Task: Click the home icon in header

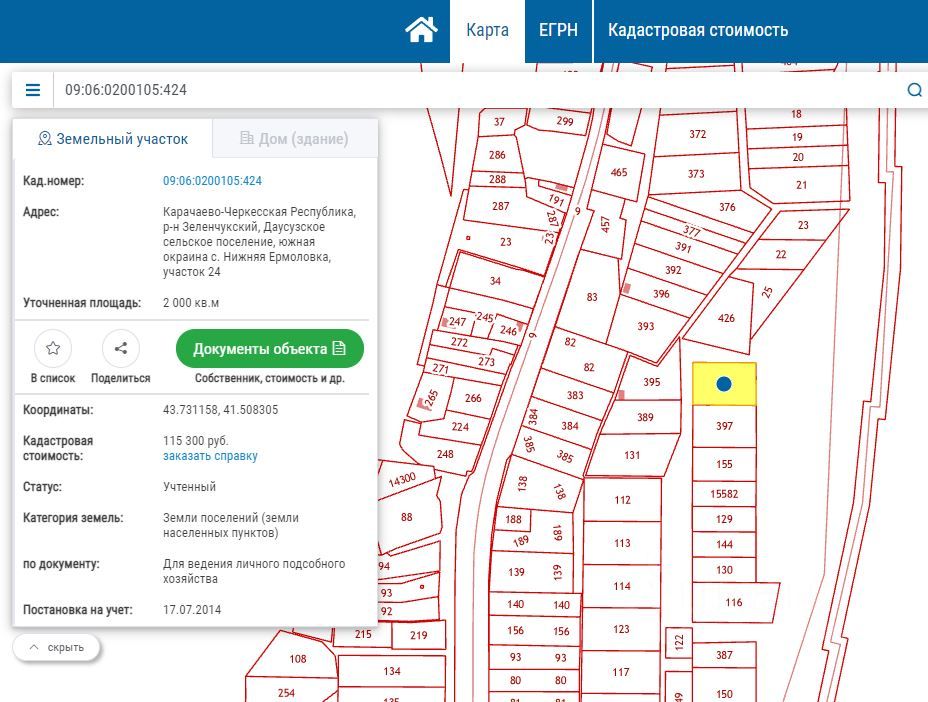Action: (x=421, y=30)
